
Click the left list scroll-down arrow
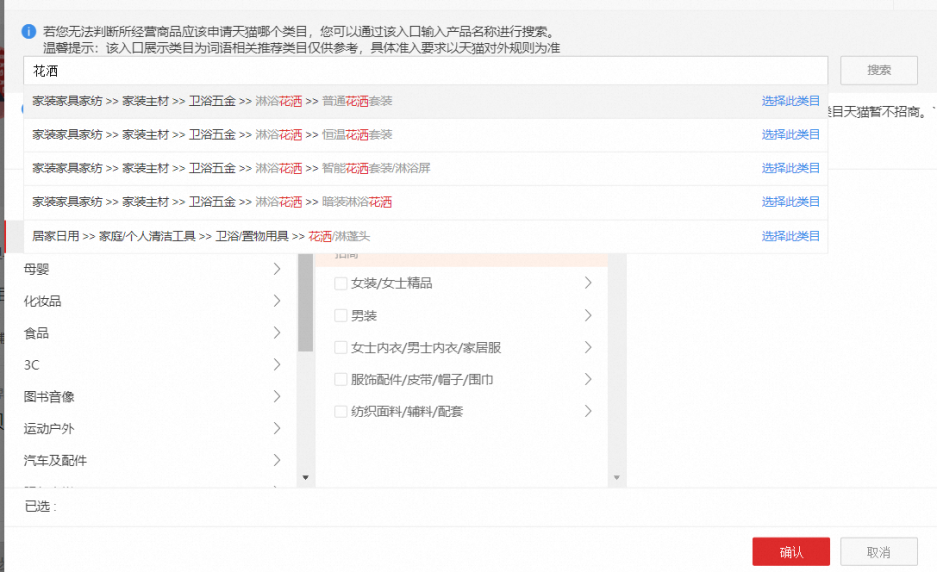pyautogui.click(x=306, y=478)
